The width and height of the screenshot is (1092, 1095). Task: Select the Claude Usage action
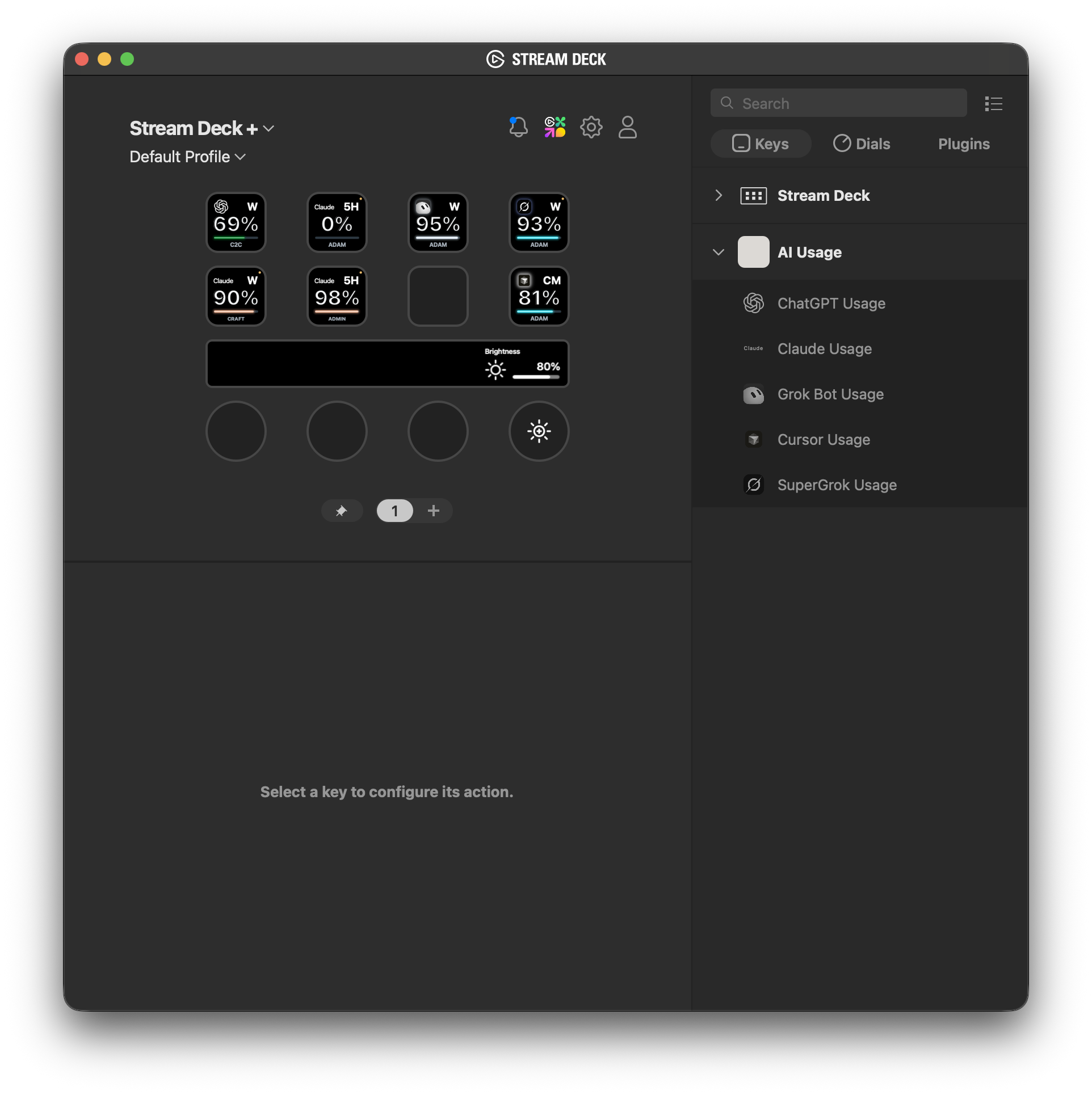coord(860,349)
